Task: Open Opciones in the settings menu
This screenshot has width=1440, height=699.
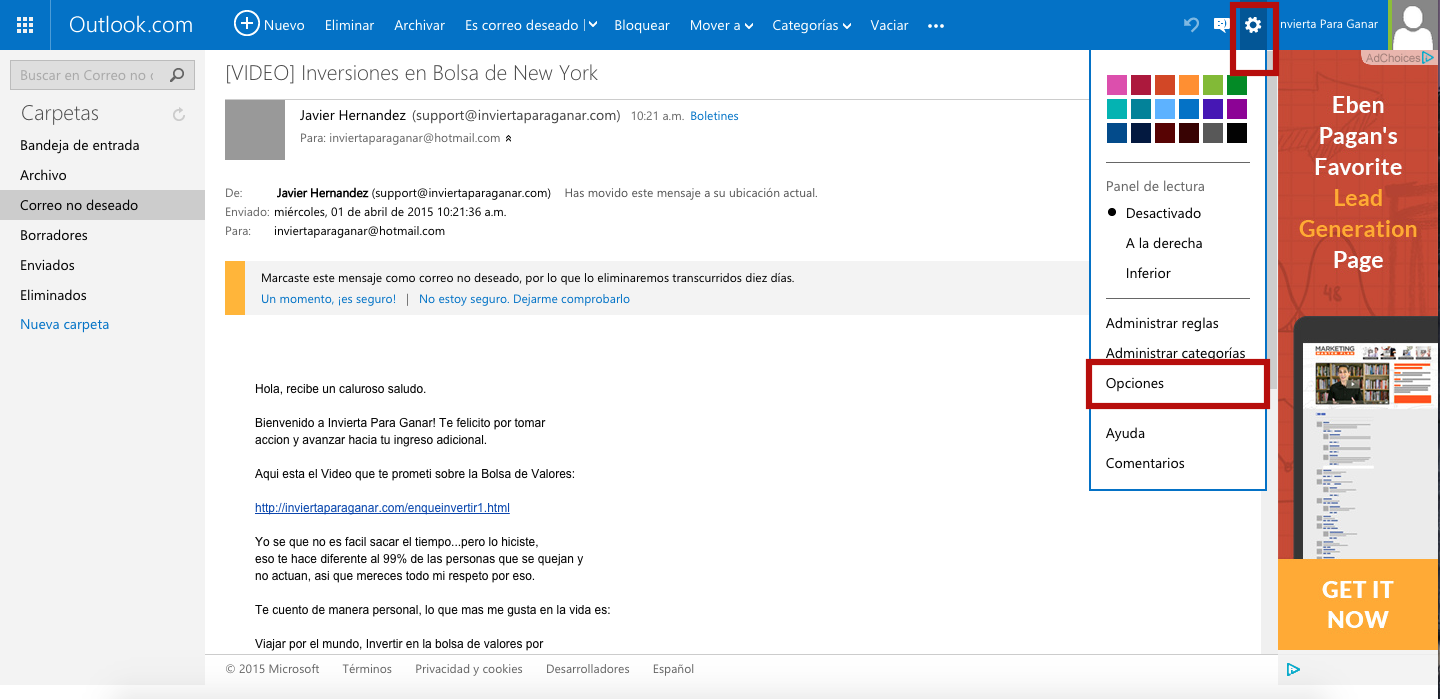Action: click(x=1135, y=383)
